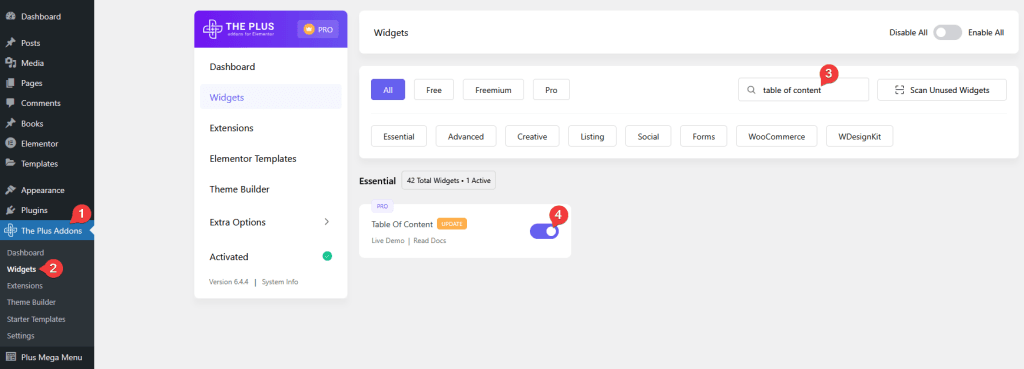Viewport: 1024px width, 369px height.
Task: Click the Books pin icon
Action: click(x=10, y=123)
